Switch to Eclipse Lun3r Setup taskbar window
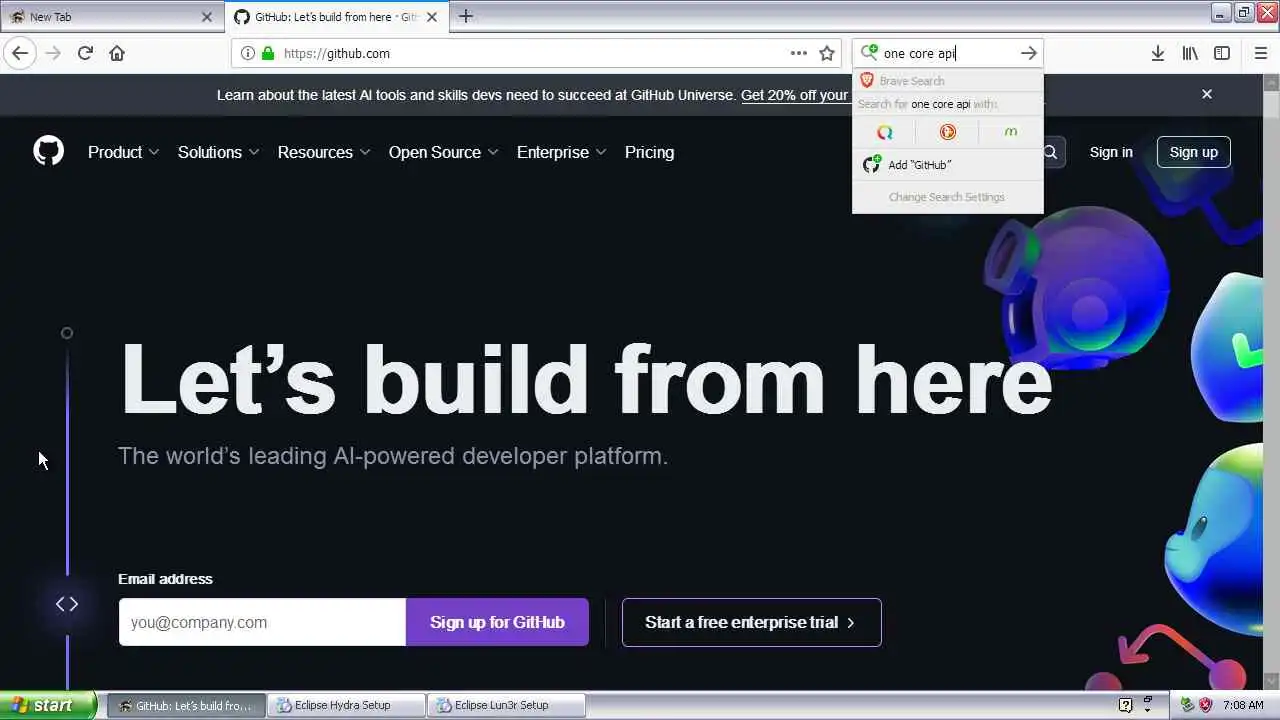Image resolution: width=1280 pixels, height=720 pixels. click(x=506, y=705)
